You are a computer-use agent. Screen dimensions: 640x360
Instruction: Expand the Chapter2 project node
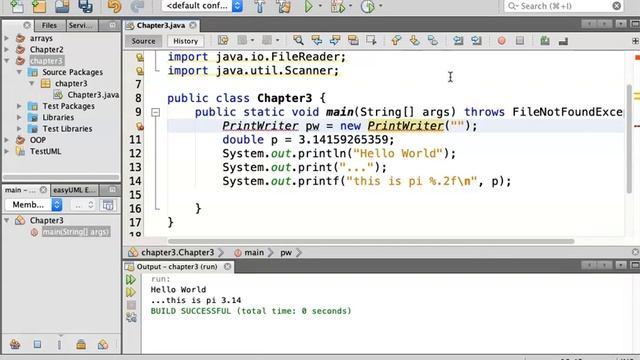pos(7,49)
